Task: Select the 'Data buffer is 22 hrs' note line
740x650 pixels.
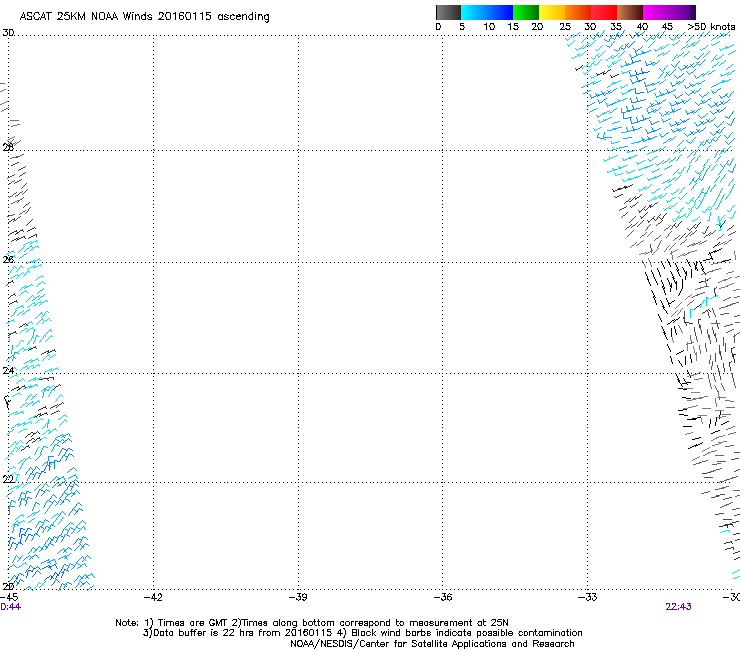Action: [362, 633]
